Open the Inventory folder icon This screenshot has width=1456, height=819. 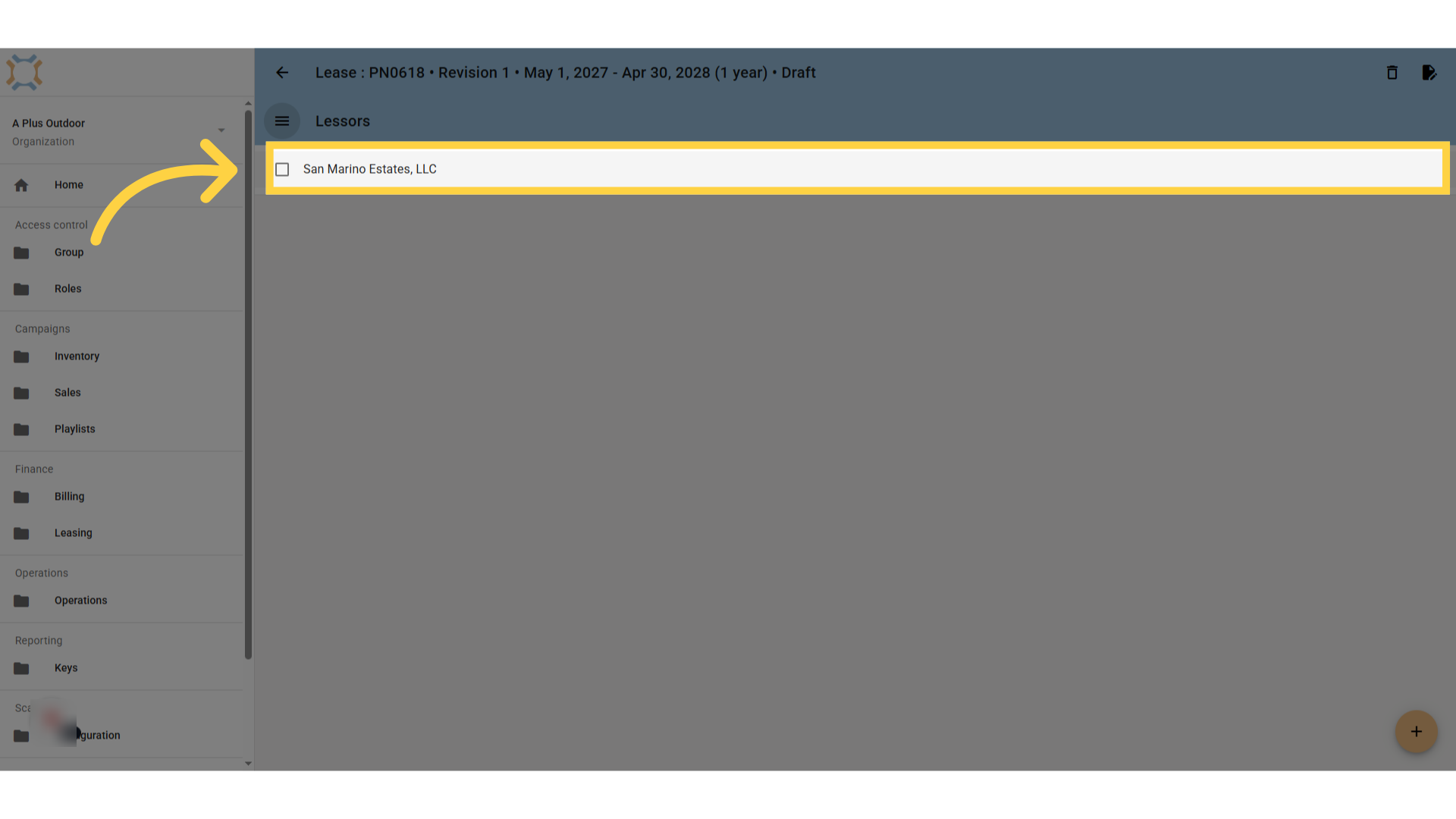(21, 356)
